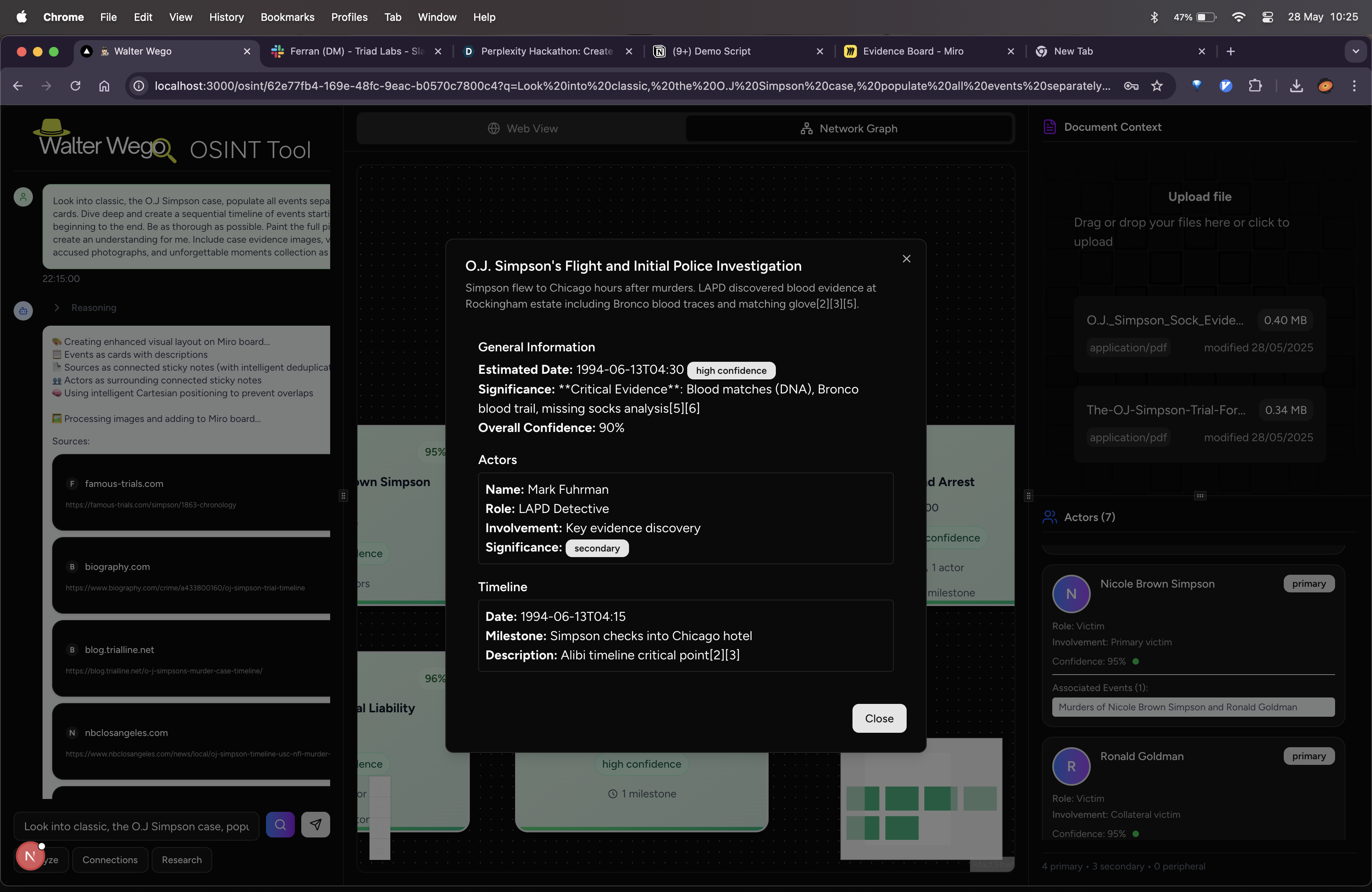The width and height of the screenshot is (1372, 892).
Task: Switch to the Network Graph tab
Action: click(848, 128)
